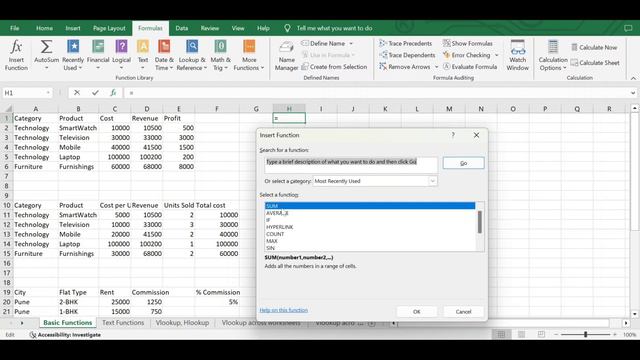The width and height of the screenshot is (640, 360).
Task: Click the function search text box
Action: [x=351, y=164]
